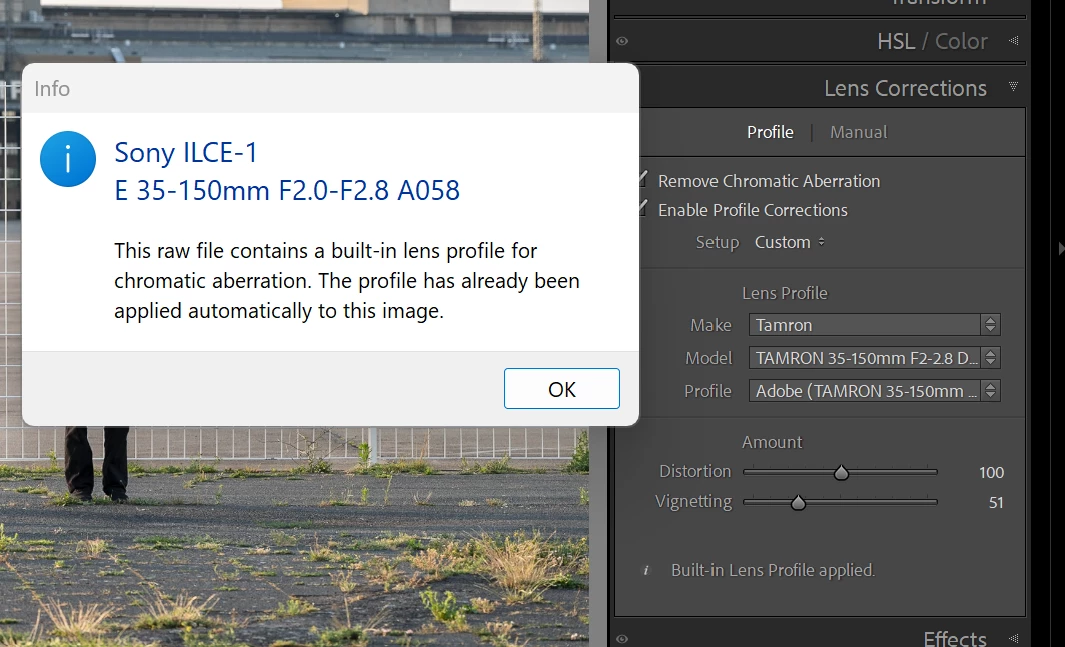1065x647 pixels.
Task: Switch to the Manual tab
Action: [x=859, y=132]
